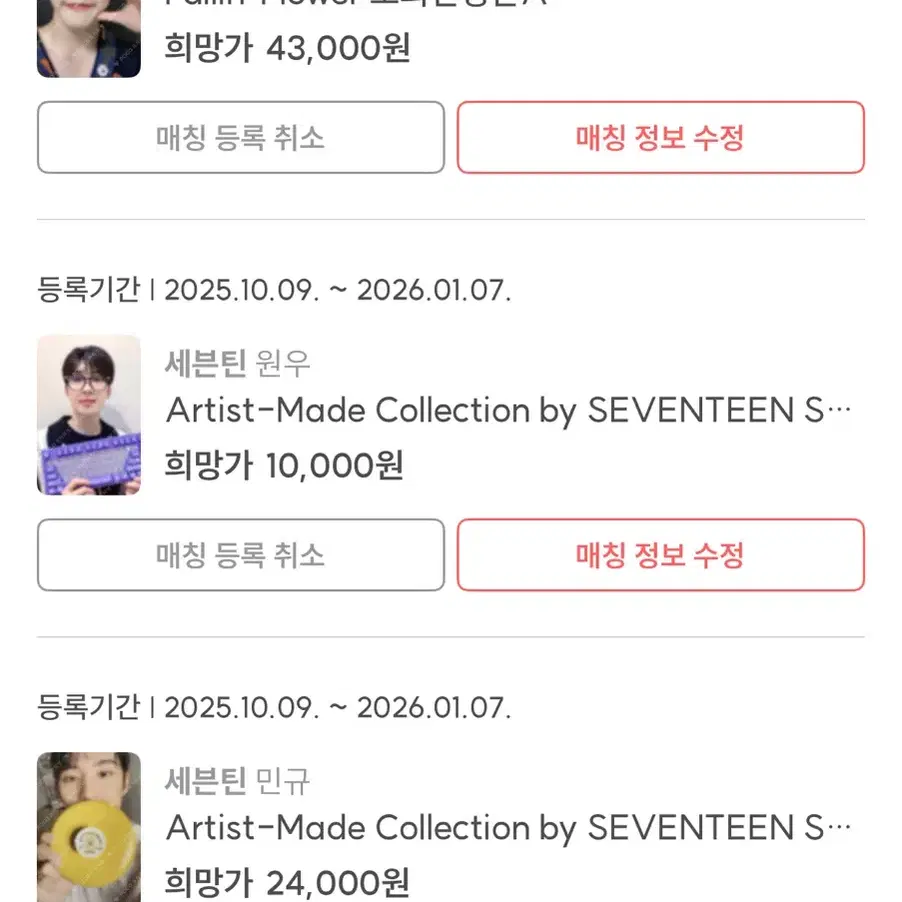Select the 세븐틴 원우 artist label
Image resolution: width=902 pixels, height=902 pixels.
click(x=237, y=364)
